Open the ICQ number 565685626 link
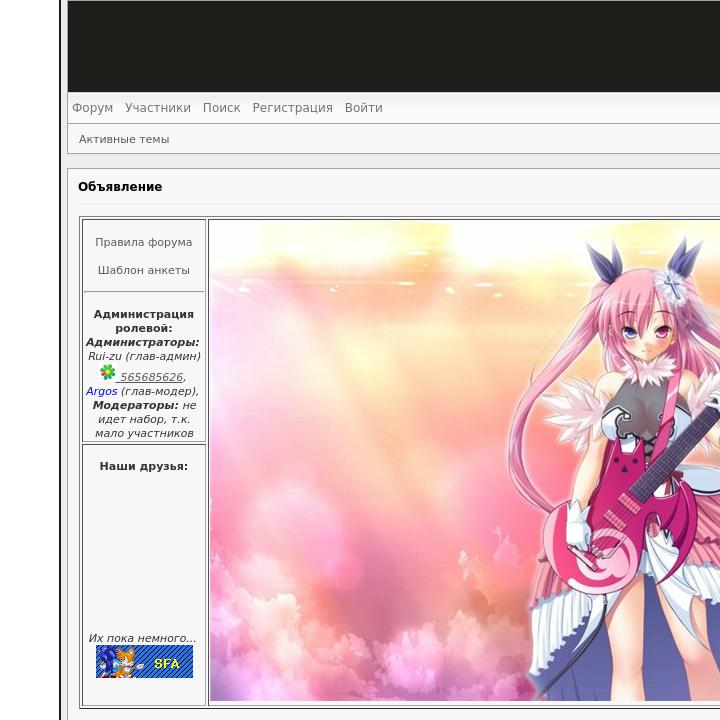The height and width of the screenshot is (720, 720). (151, 377)
